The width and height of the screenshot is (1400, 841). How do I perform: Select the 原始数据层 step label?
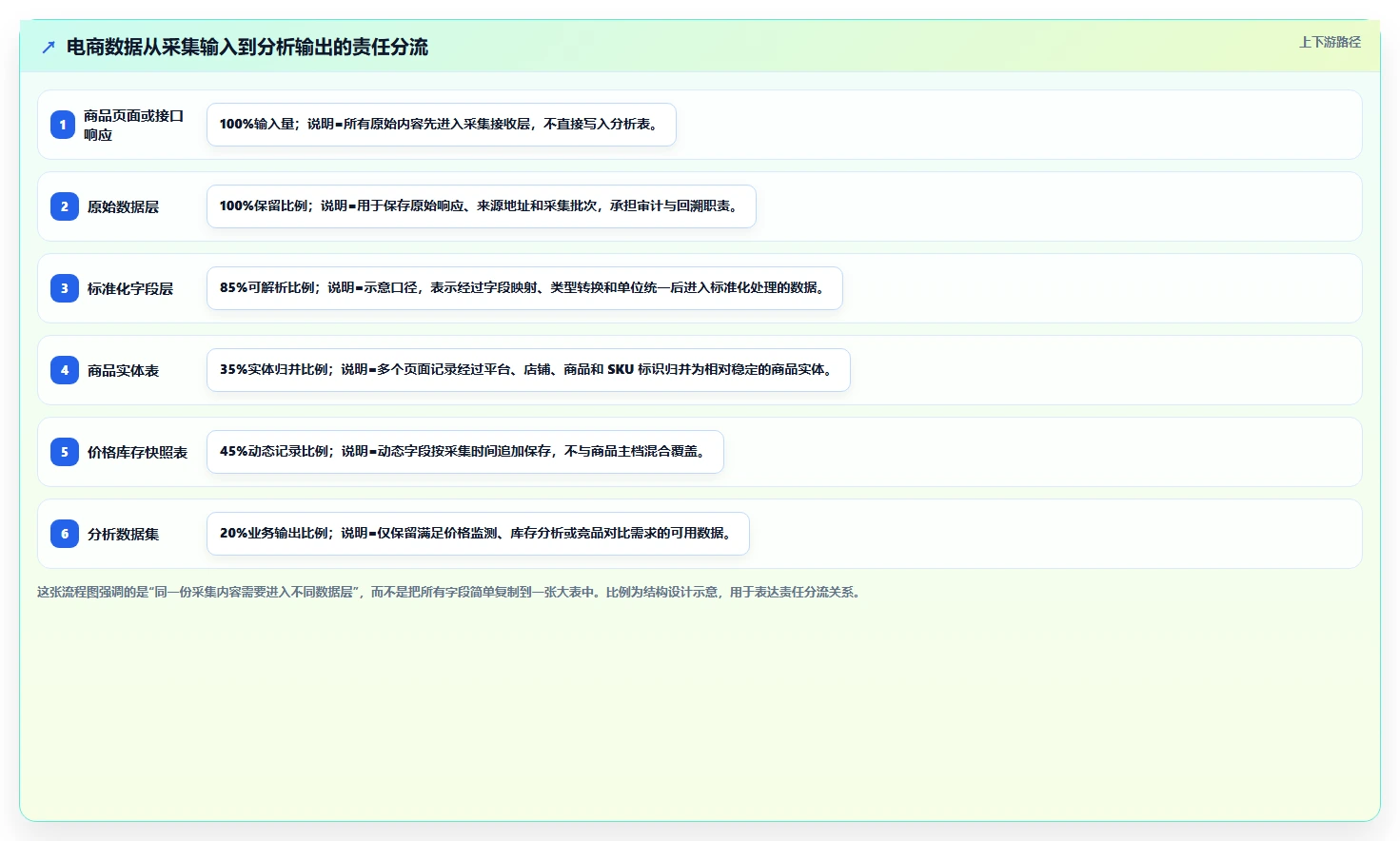tap(123, 206)
